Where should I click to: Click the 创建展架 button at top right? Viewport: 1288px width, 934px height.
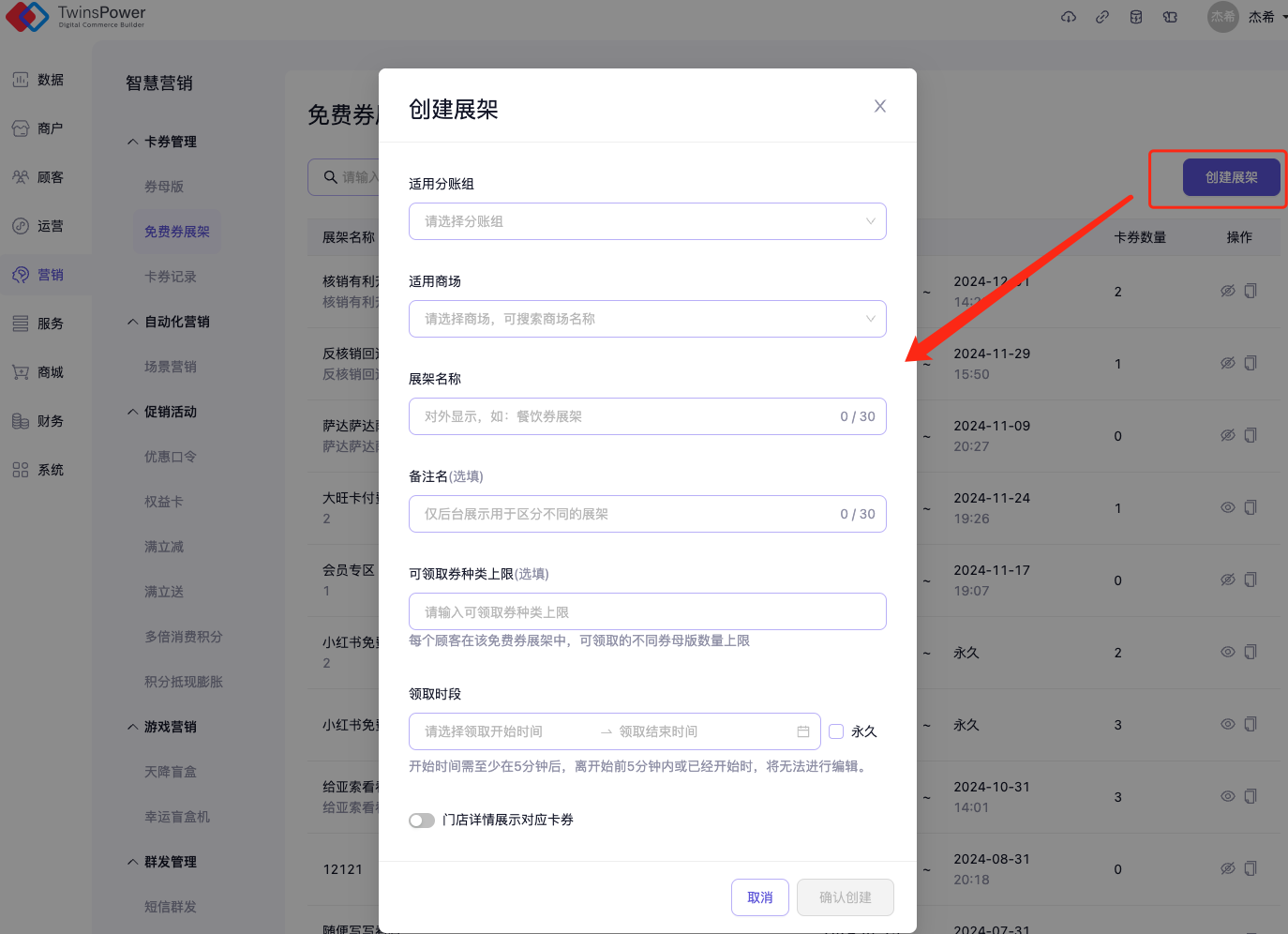pyautogui.click(x=1231, y=177)
